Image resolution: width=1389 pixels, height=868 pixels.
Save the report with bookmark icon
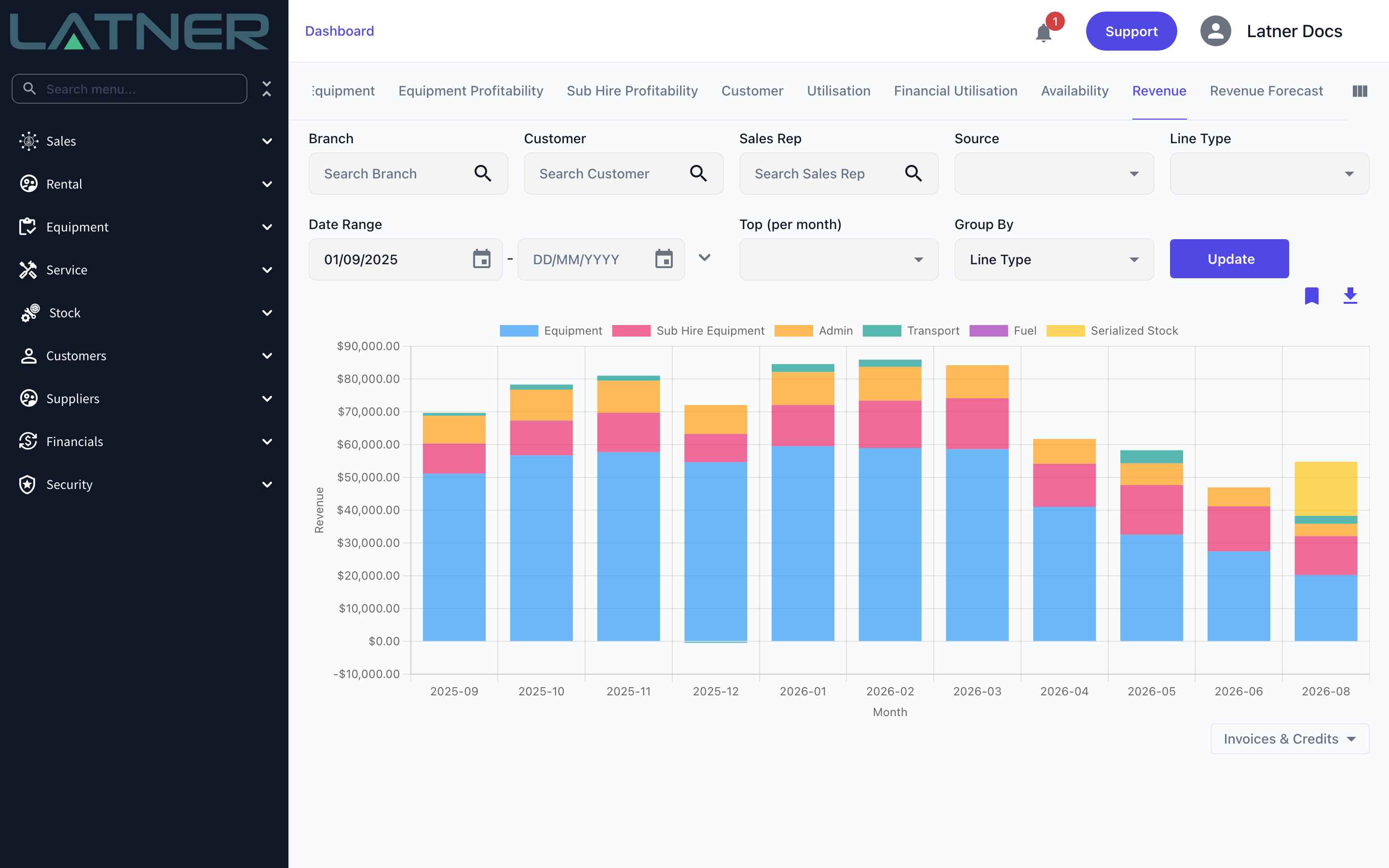(1311, 296)
